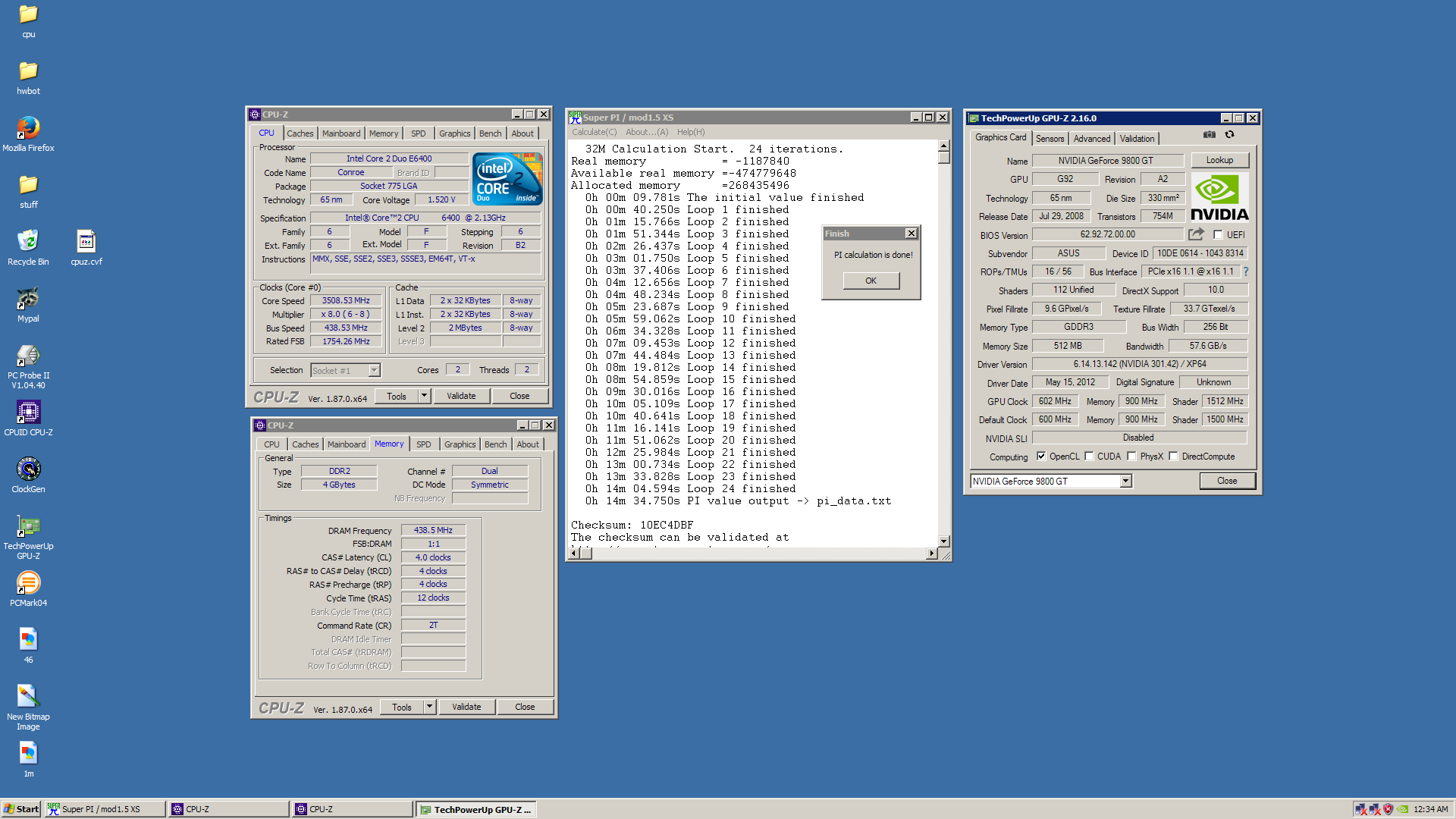The width and height of the screenshot is (1456, 819).
Task: Click the GPU-Z Close button
Action: coord(1227,481)
